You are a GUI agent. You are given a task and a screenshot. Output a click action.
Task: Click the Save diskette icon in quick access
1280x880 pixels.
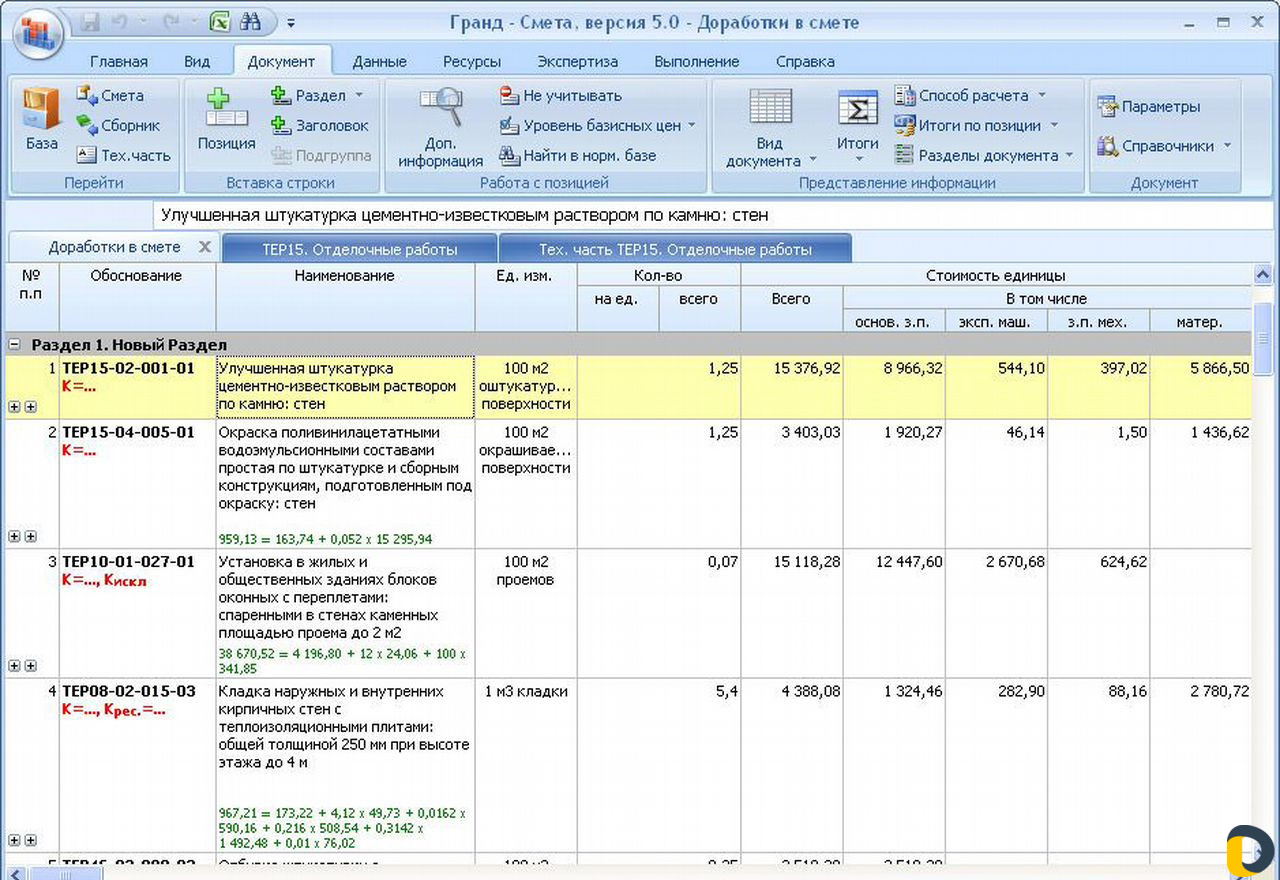tap(91, 22)
